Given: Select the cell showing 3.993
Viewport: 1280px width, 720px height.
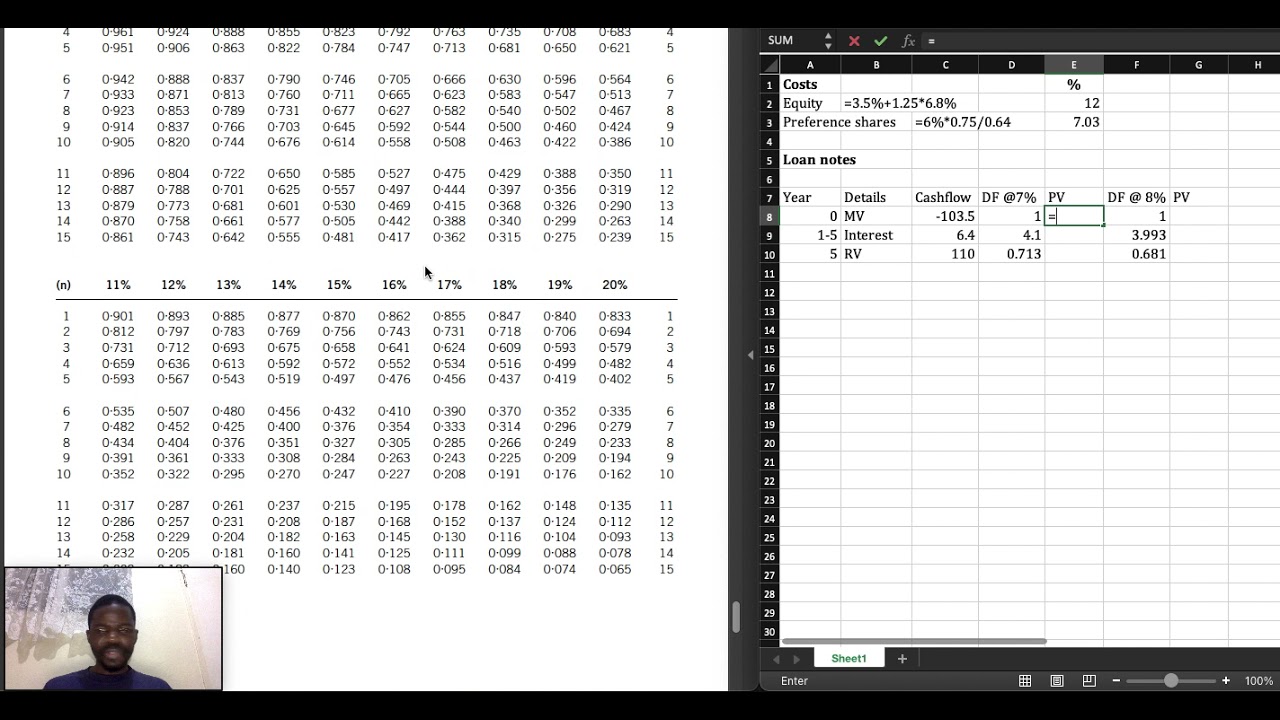Looking at the screenshot, I should (x=1136, y=235).
